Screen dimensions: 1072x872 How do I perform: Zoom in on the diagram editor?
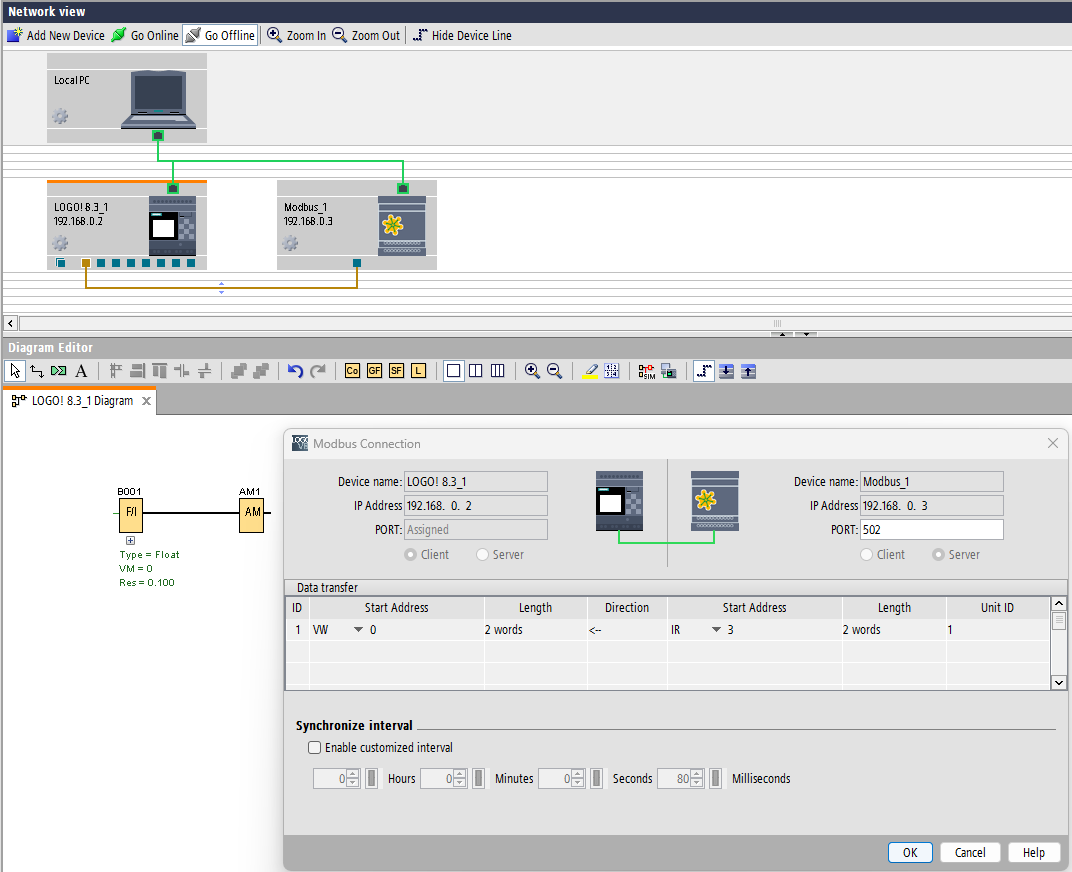point(532,371)
